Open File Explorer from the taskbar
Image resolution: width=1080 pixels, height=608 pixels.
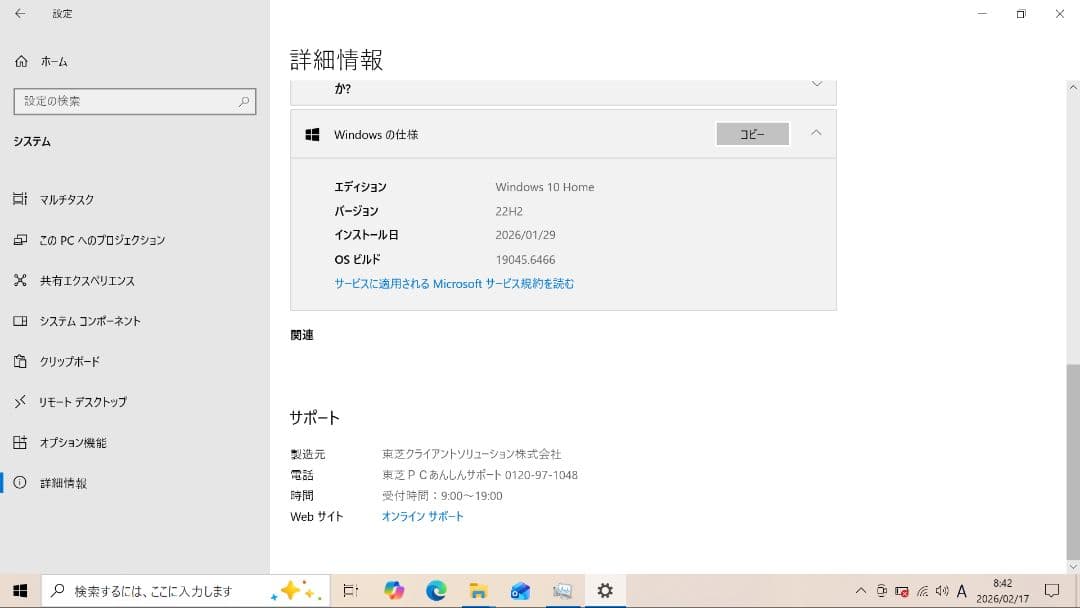tap(478, 591)
